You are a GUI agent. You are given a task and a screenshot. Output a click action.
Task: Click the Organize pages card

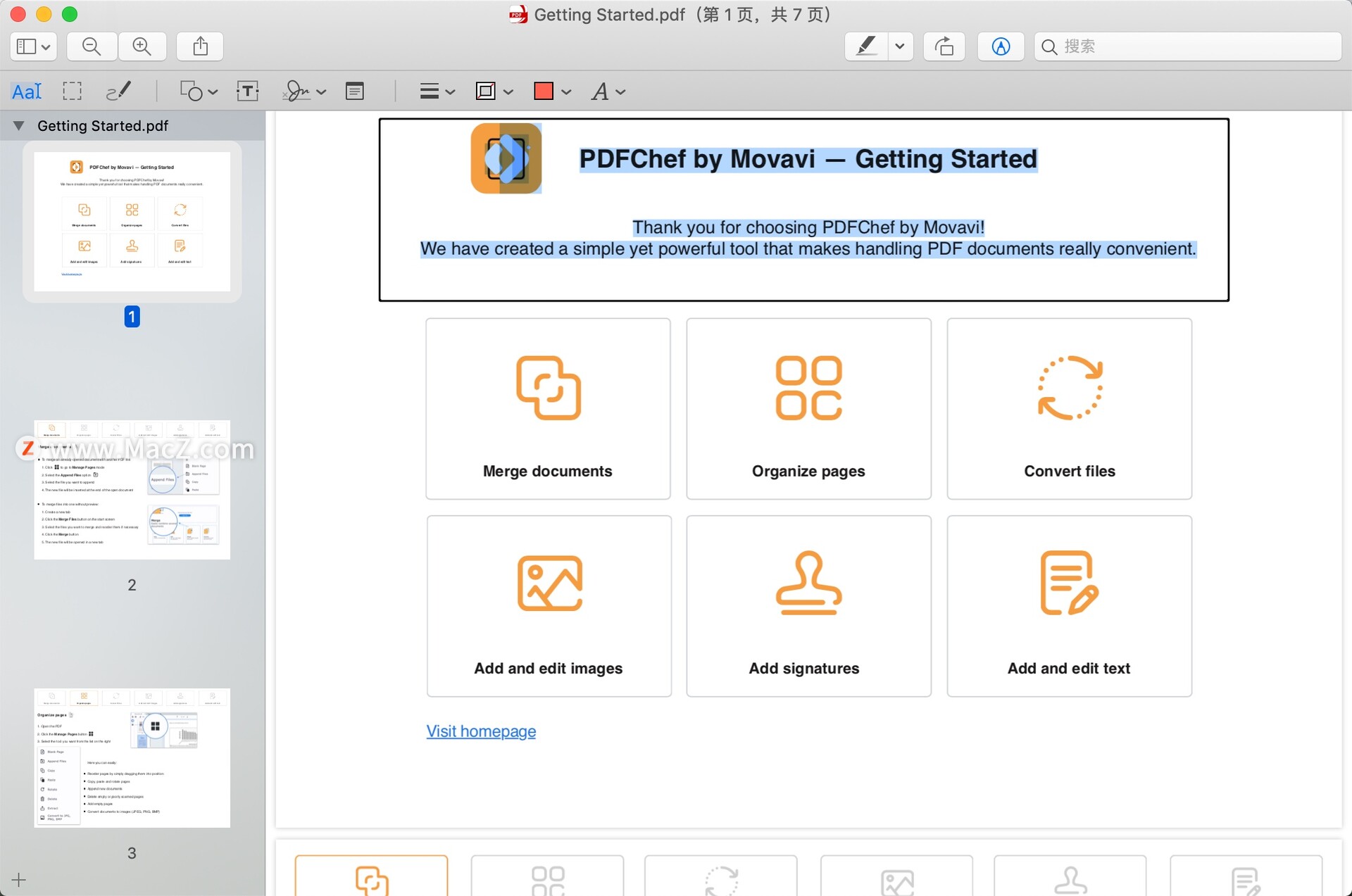(x=808, y=409)
